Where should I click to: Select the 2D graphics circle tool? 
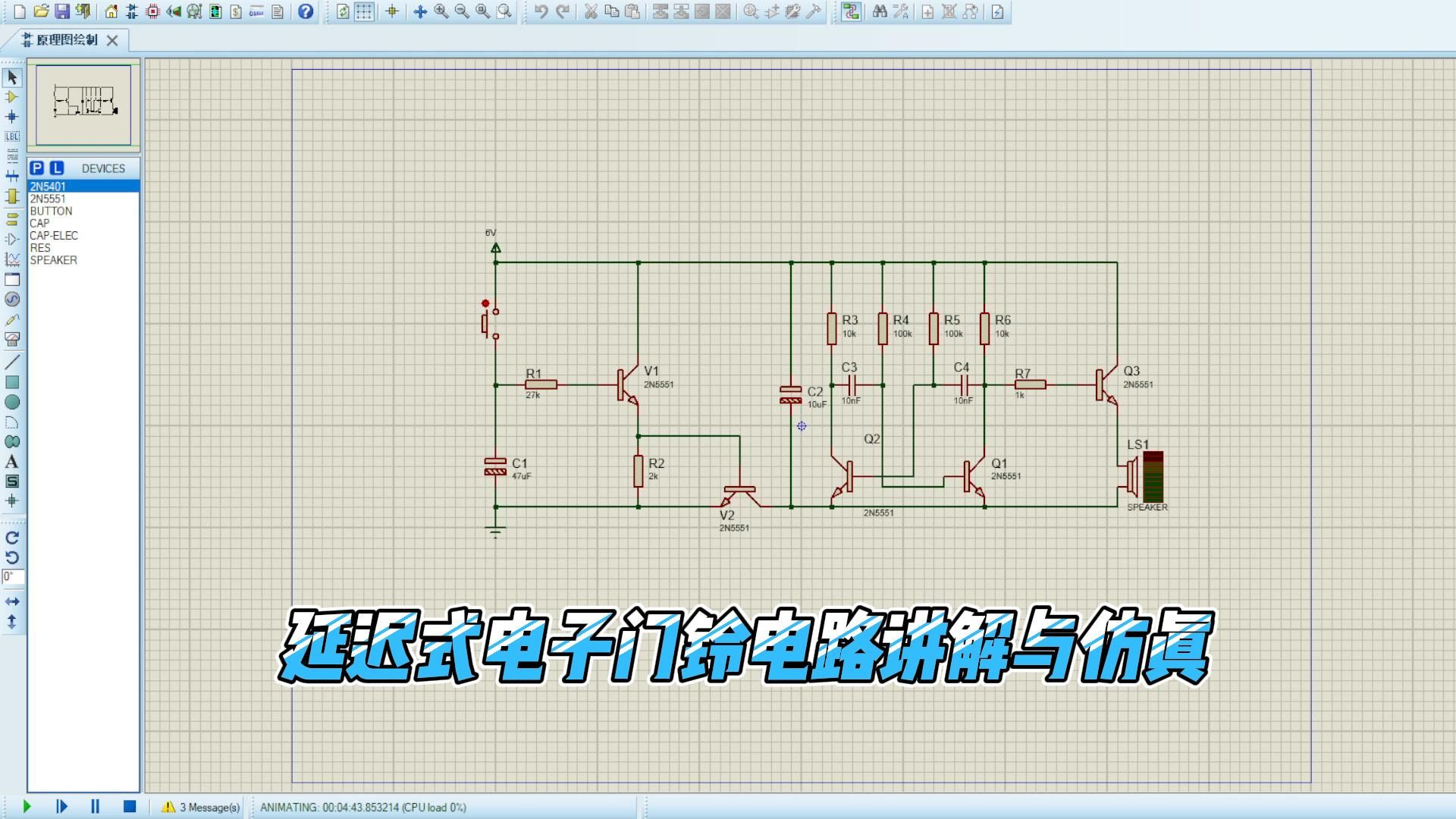[11, 402]
